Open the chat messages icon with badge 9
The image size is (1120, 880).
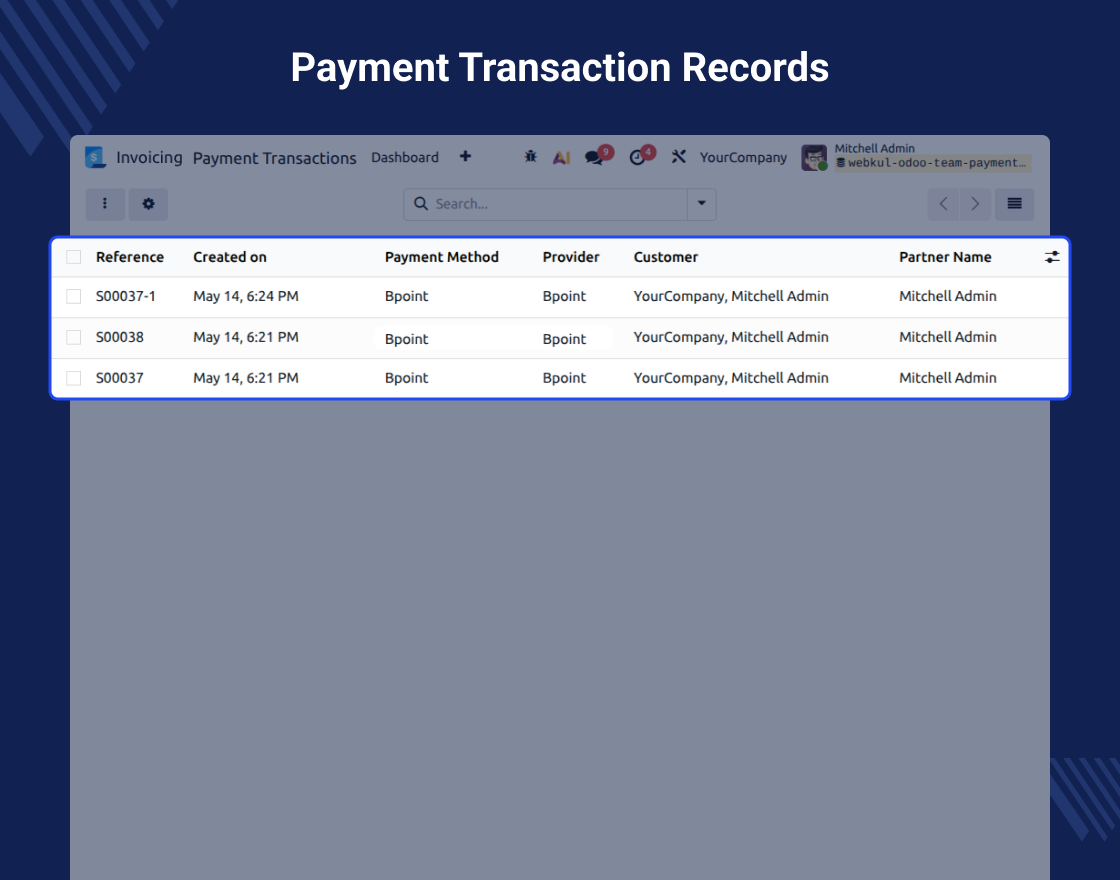pyautogui.click(x=599, y=156)
